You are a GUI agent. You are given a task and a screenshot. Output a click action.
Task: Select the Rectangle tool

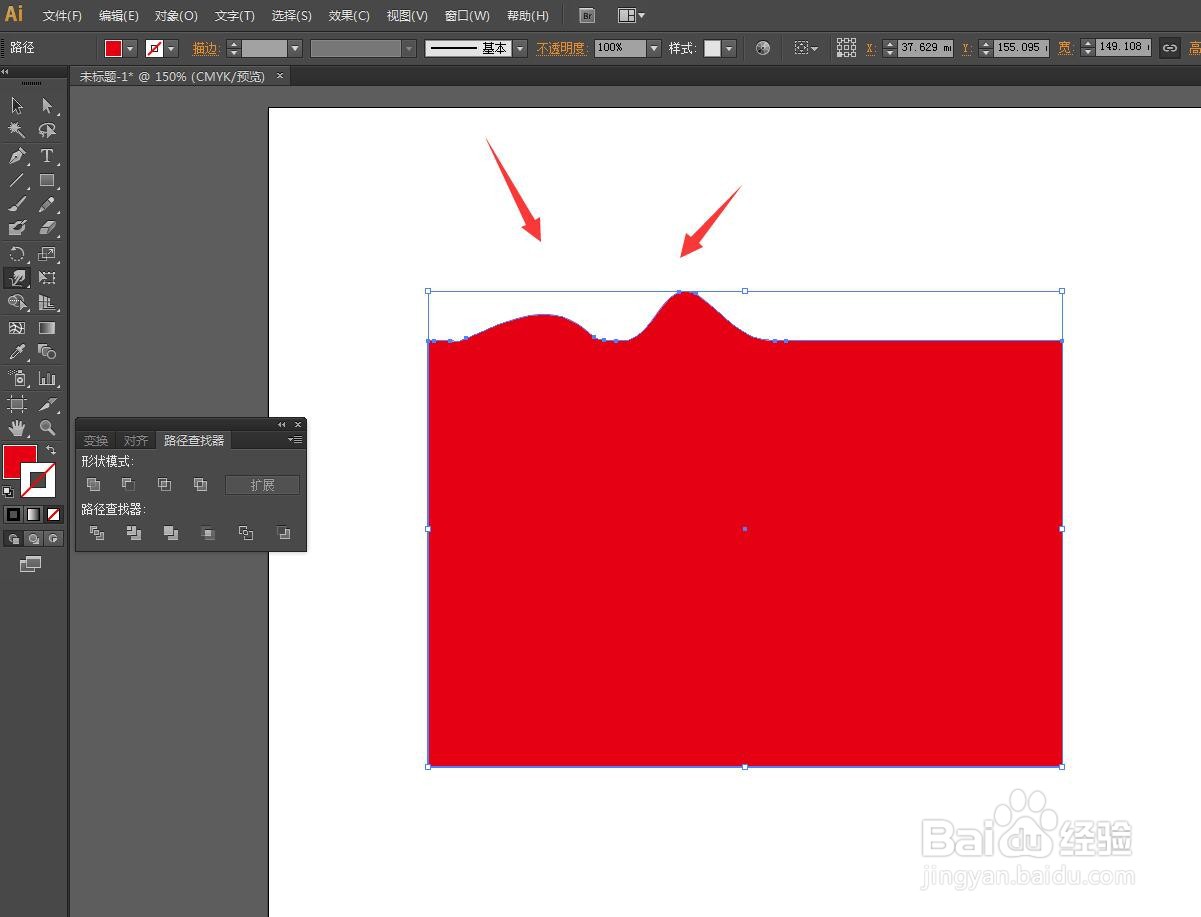47,180
